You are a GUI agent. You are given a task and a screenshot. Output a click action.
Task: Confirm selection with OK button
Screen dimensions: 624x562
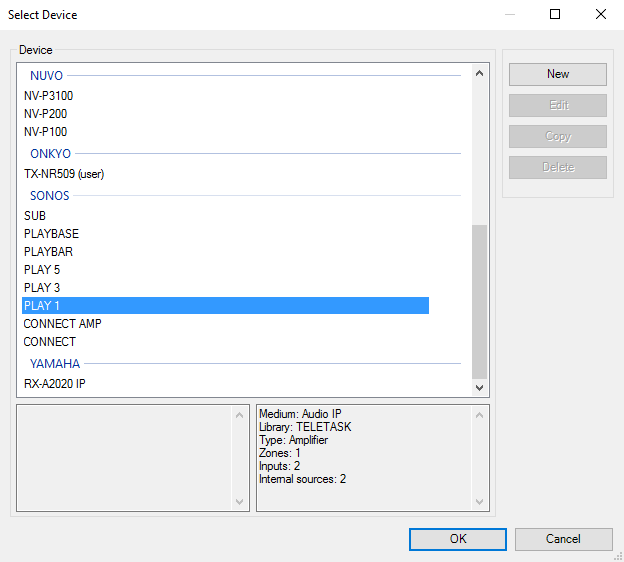pos(457,539)
